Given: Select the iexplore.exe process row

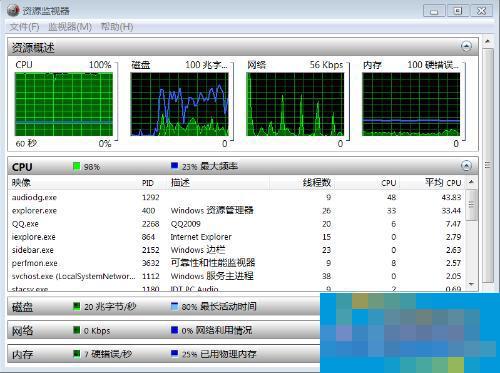Looking at the screenshot, I should [x=237, y=237].
